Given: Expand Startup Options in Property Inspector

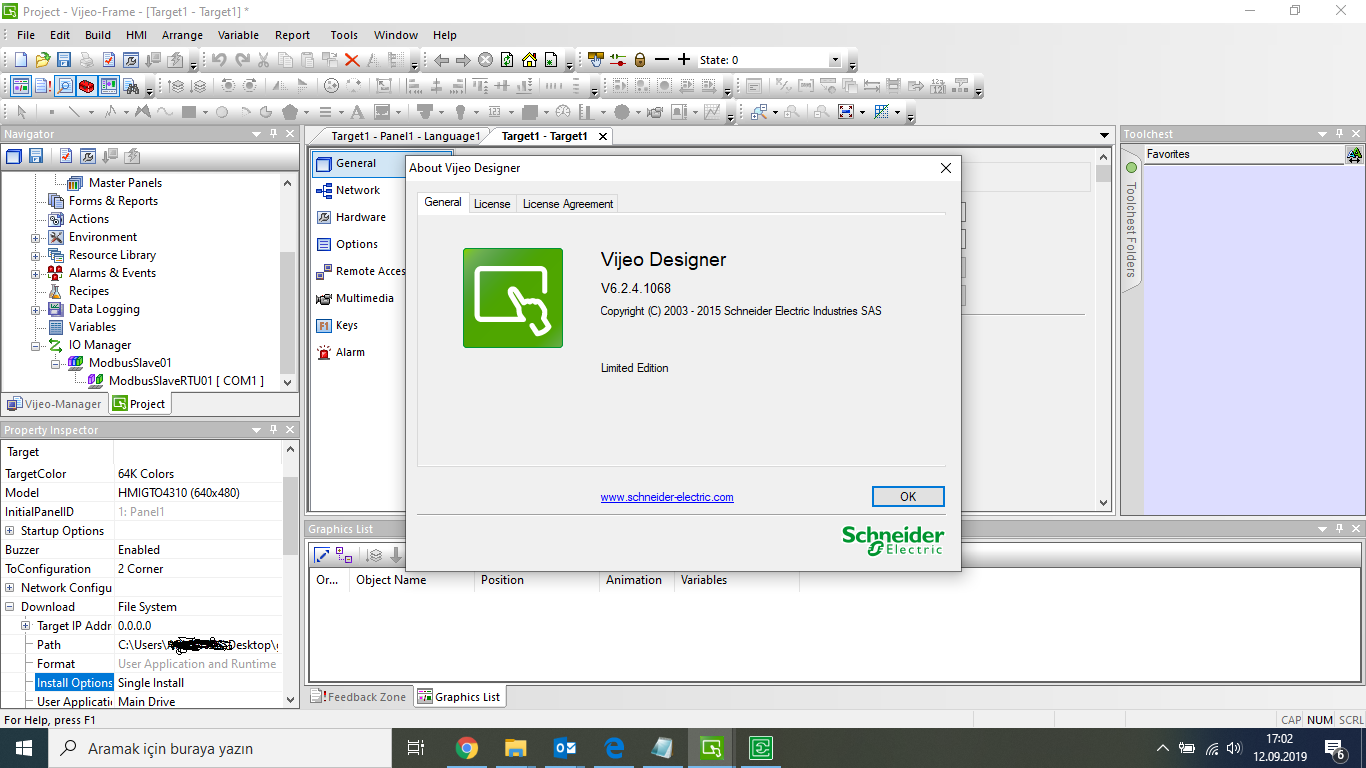Looking at the screenshot, I should click(10, 531).
